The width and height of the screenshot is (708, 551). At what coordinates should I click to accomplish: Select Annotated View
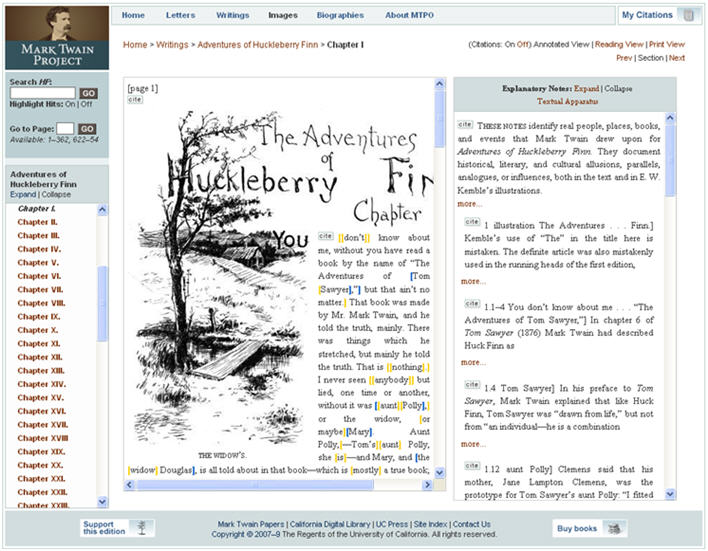(x=561, y=44)
